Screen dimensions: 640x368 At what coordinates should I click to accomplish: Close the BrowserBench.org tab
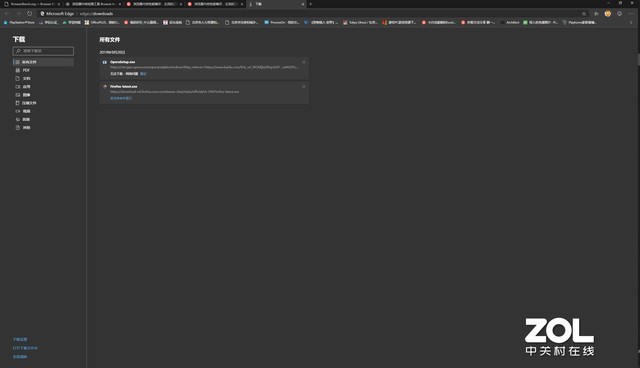point(58,4)
